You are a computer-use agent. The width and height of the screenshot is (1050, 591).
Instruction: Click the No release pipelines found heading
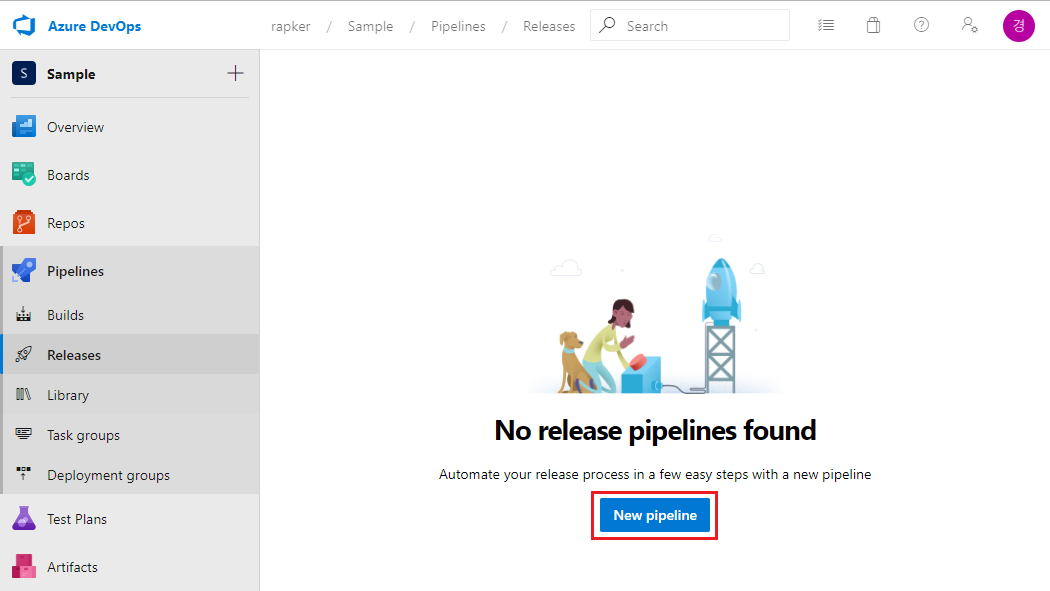pos(655,430)
